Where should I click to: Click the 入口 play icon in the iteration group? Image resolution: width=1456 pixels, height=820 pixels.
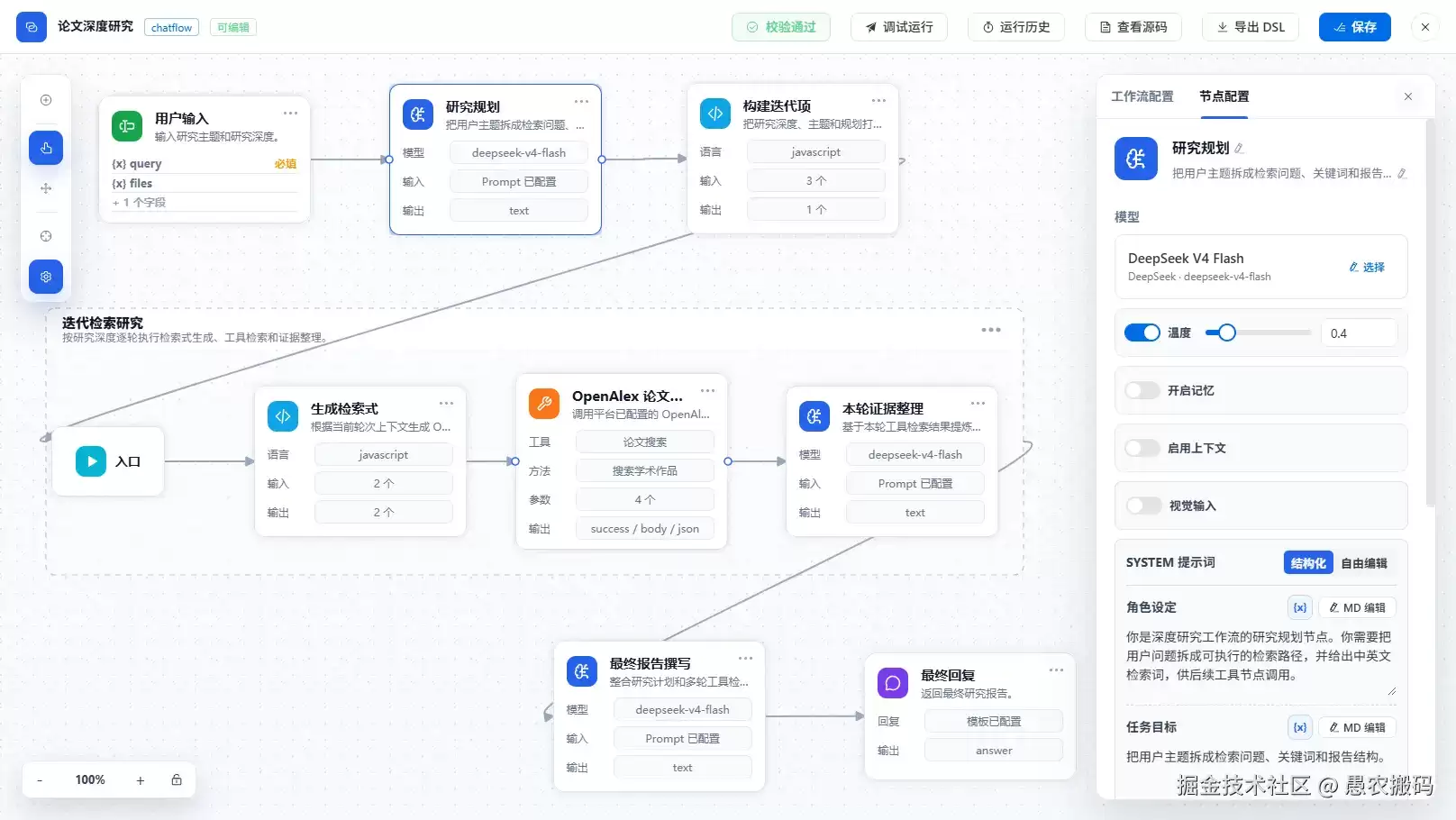coord(90,461)
